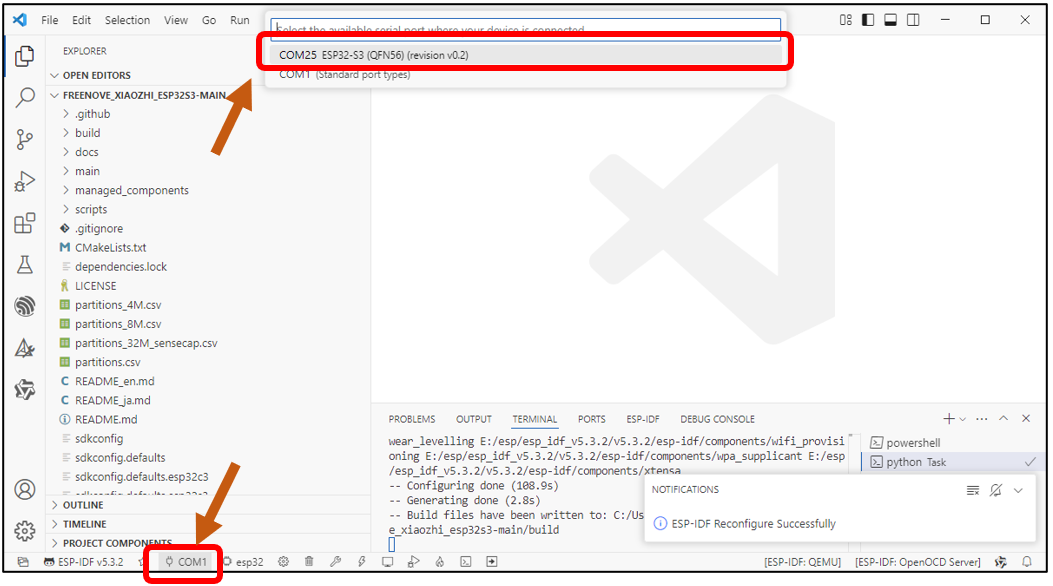The image size is (1053, 586).
Task: Switch to the PORTS tab
Action: [x=592, y=419]
